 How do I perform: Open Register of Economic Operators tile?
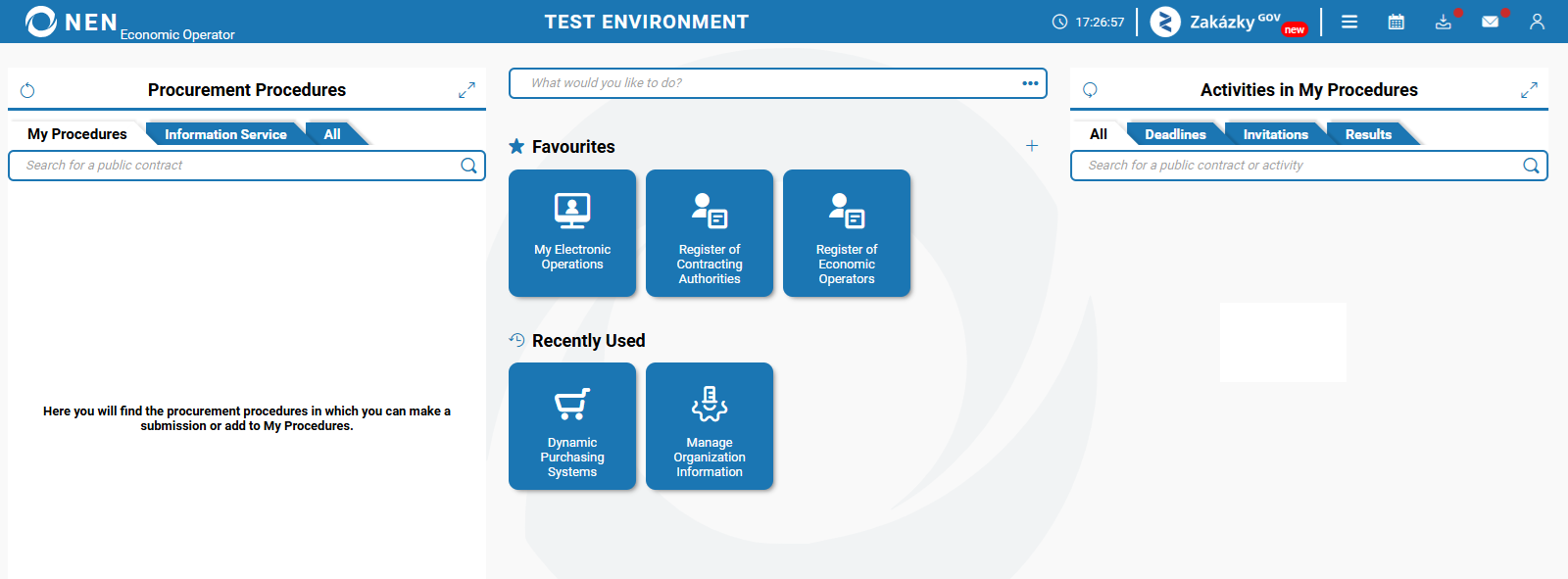(x=847, y=233)
